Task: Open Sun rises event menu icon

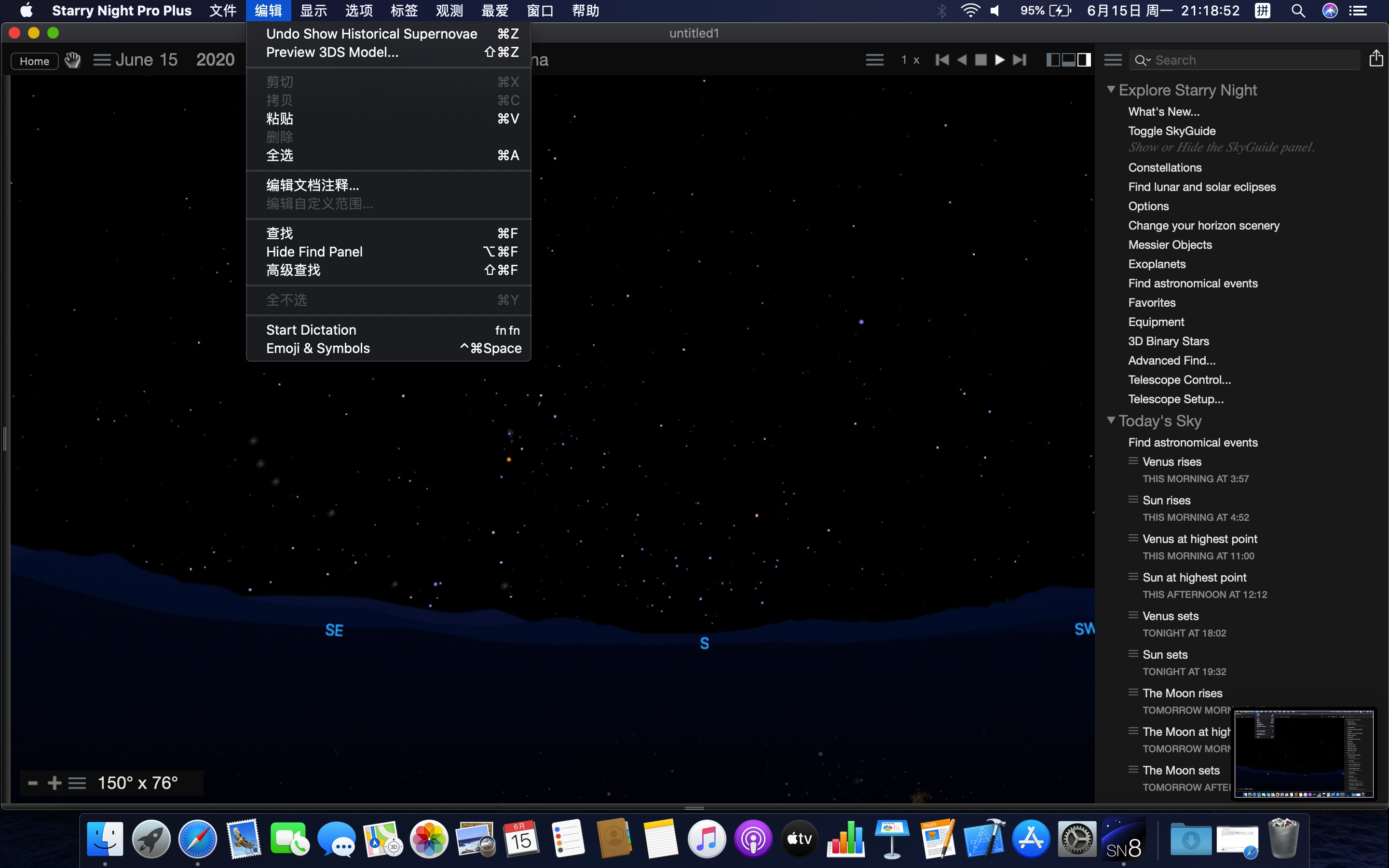Action: [x=1133, y=500]
